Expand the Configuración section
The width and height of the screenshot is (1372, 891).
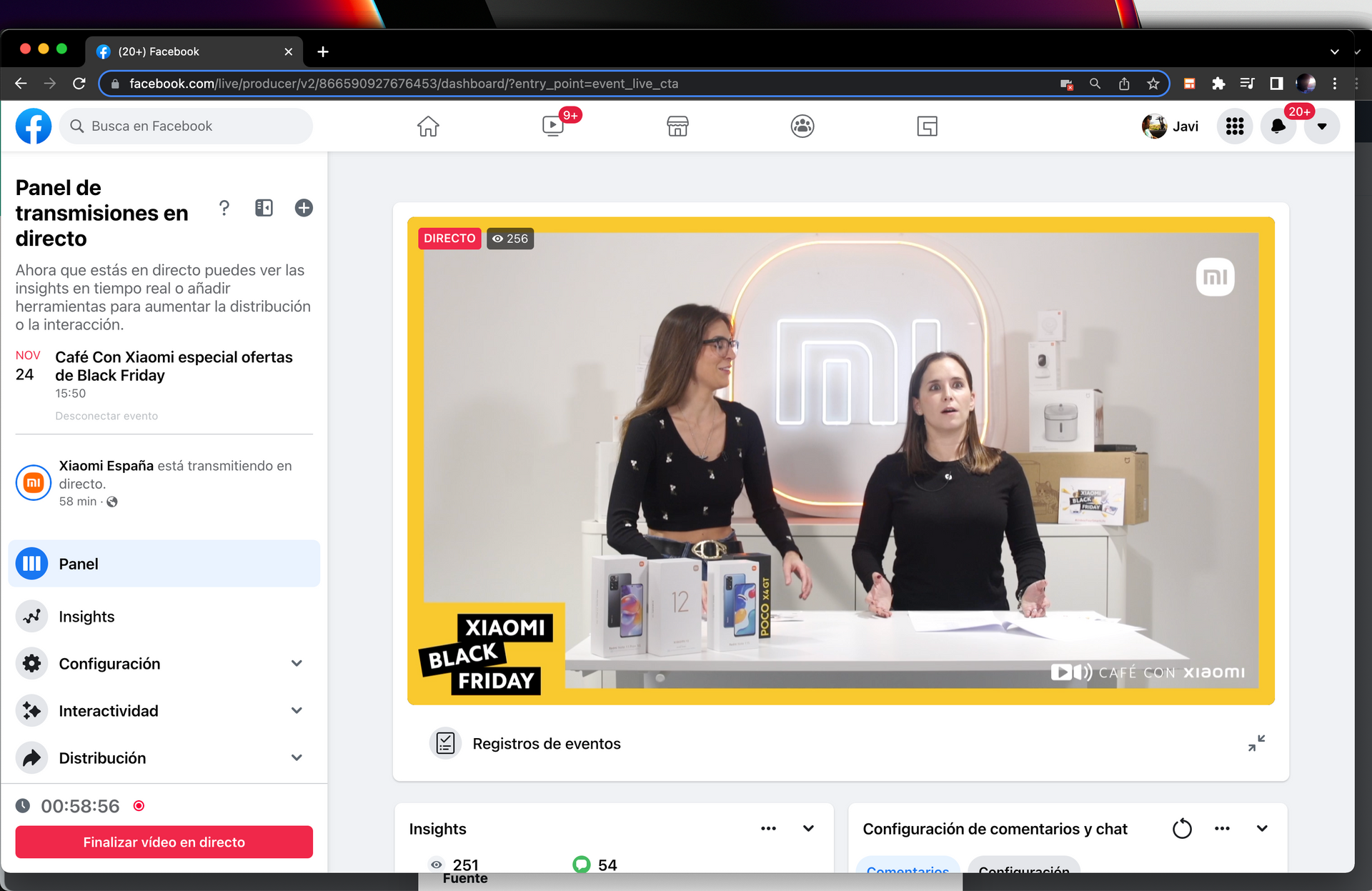(297, 663)
